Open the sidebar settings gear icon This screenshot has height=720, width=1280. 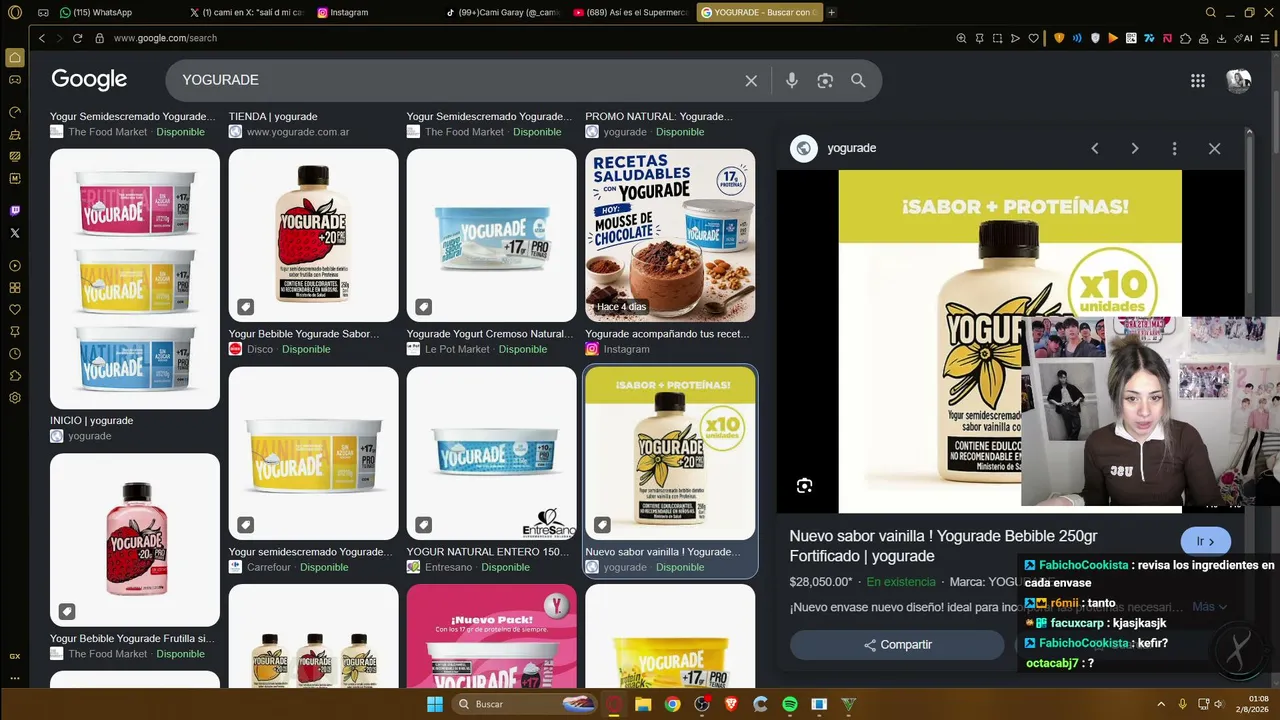[x=15, y=398]
